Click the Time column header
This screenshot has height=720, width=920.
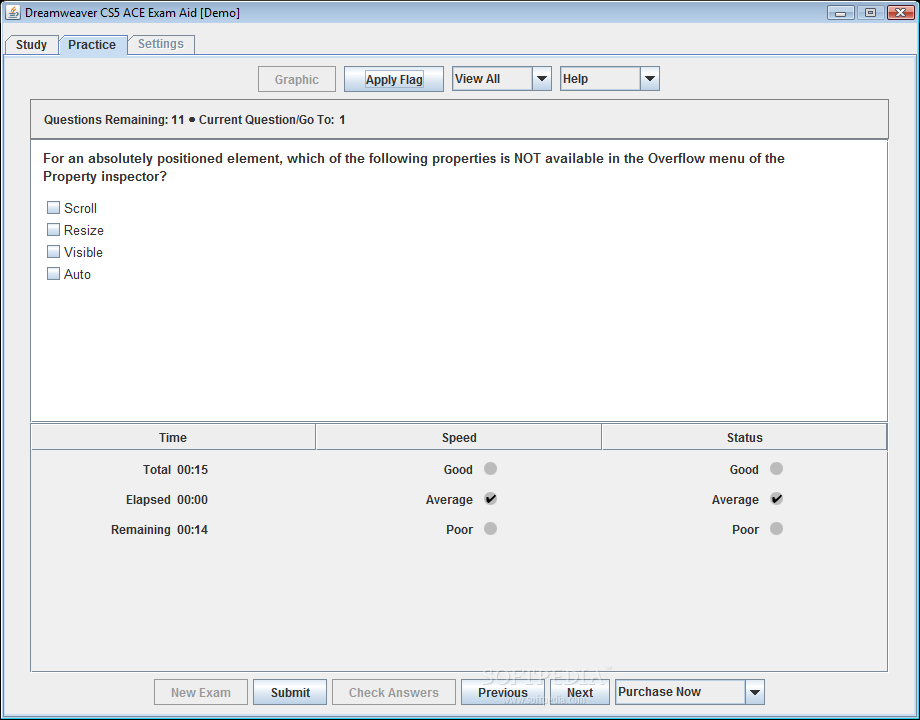pos(173,437)
